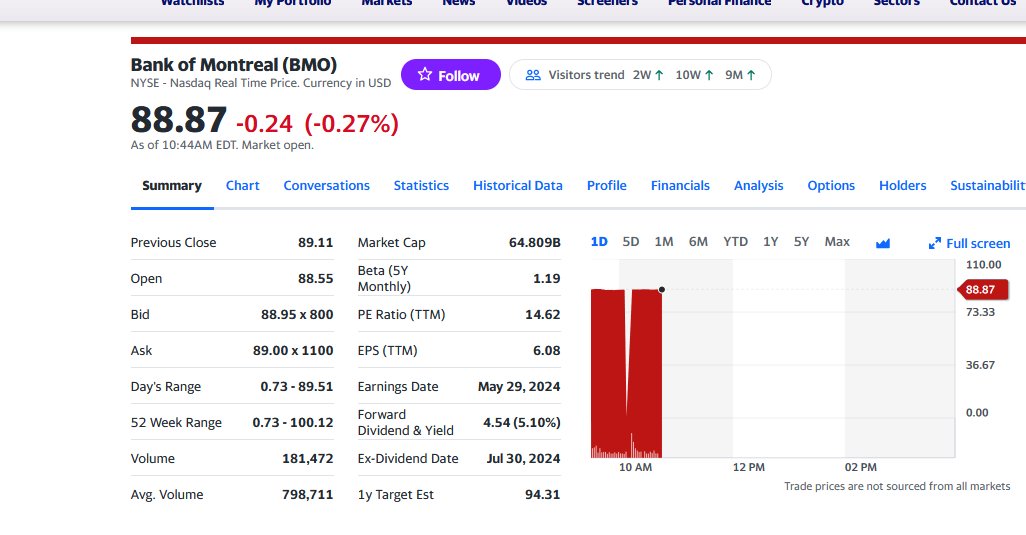Click Forward Dividend & Yield 4.54 (5.10%)
This screenshot has width=1026, height=535.
point(522,423)
